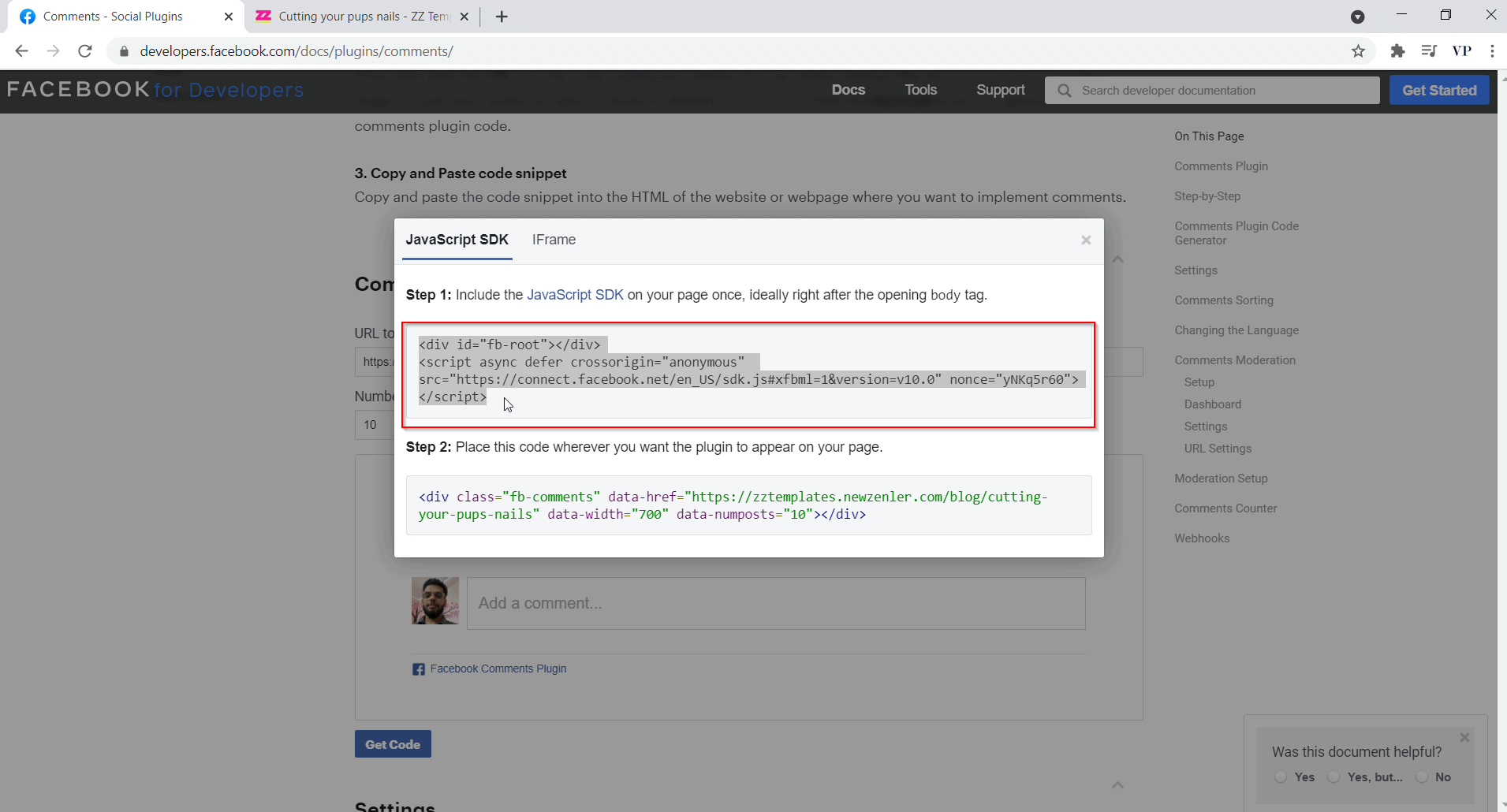
Task: Open the JavaScript SDK link in Step 1
Action: tap(575, 295)
